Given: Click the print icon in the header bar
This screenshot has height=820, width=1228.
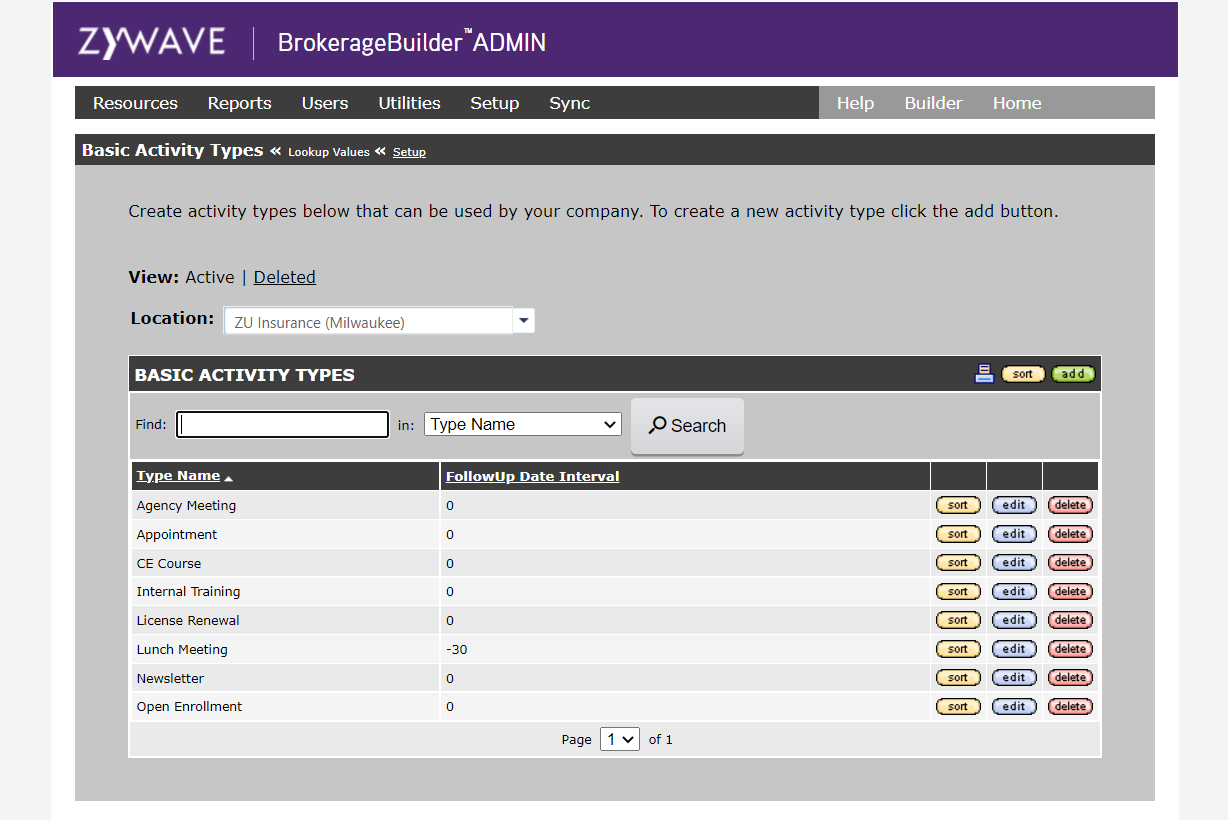Looking at the screenshot, I should click(x=984, y=373).
